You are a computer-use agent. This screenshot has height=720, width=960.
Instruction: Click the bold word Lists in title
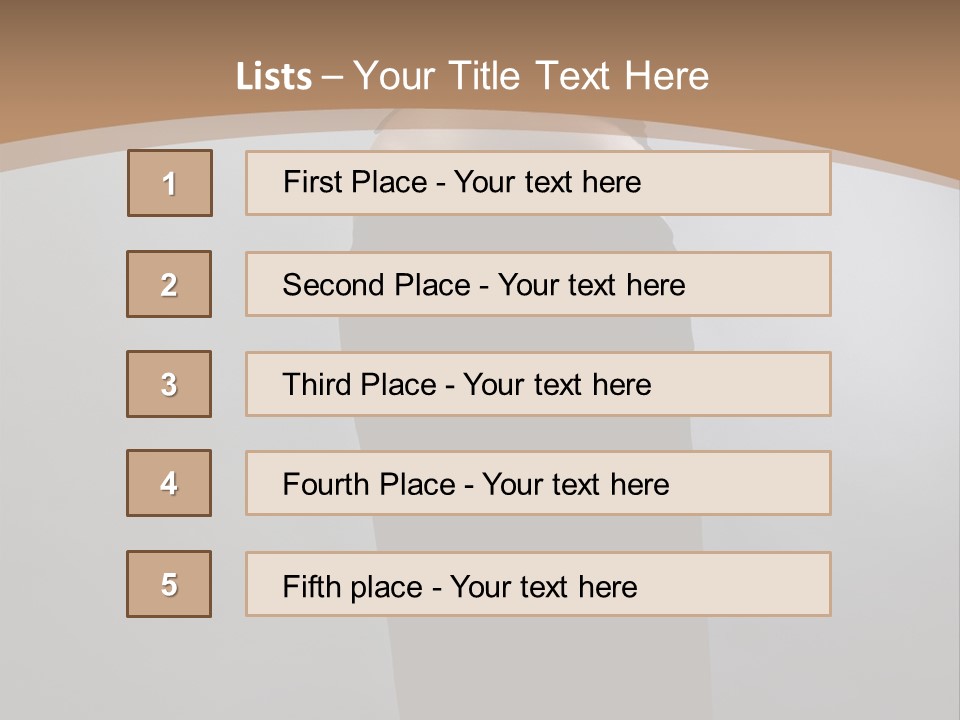click(273, 76)
